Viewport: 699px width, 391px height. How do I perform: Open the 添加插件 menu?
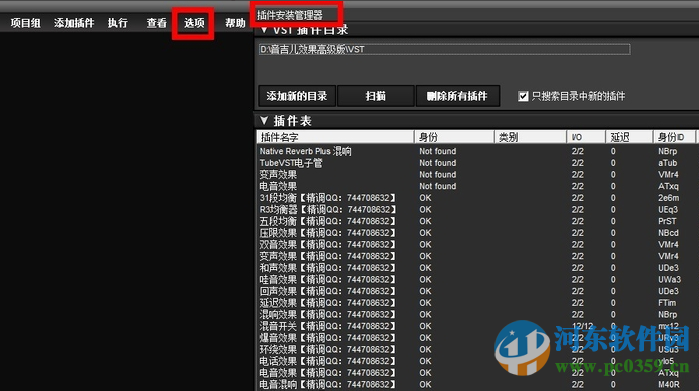point(74,23)
